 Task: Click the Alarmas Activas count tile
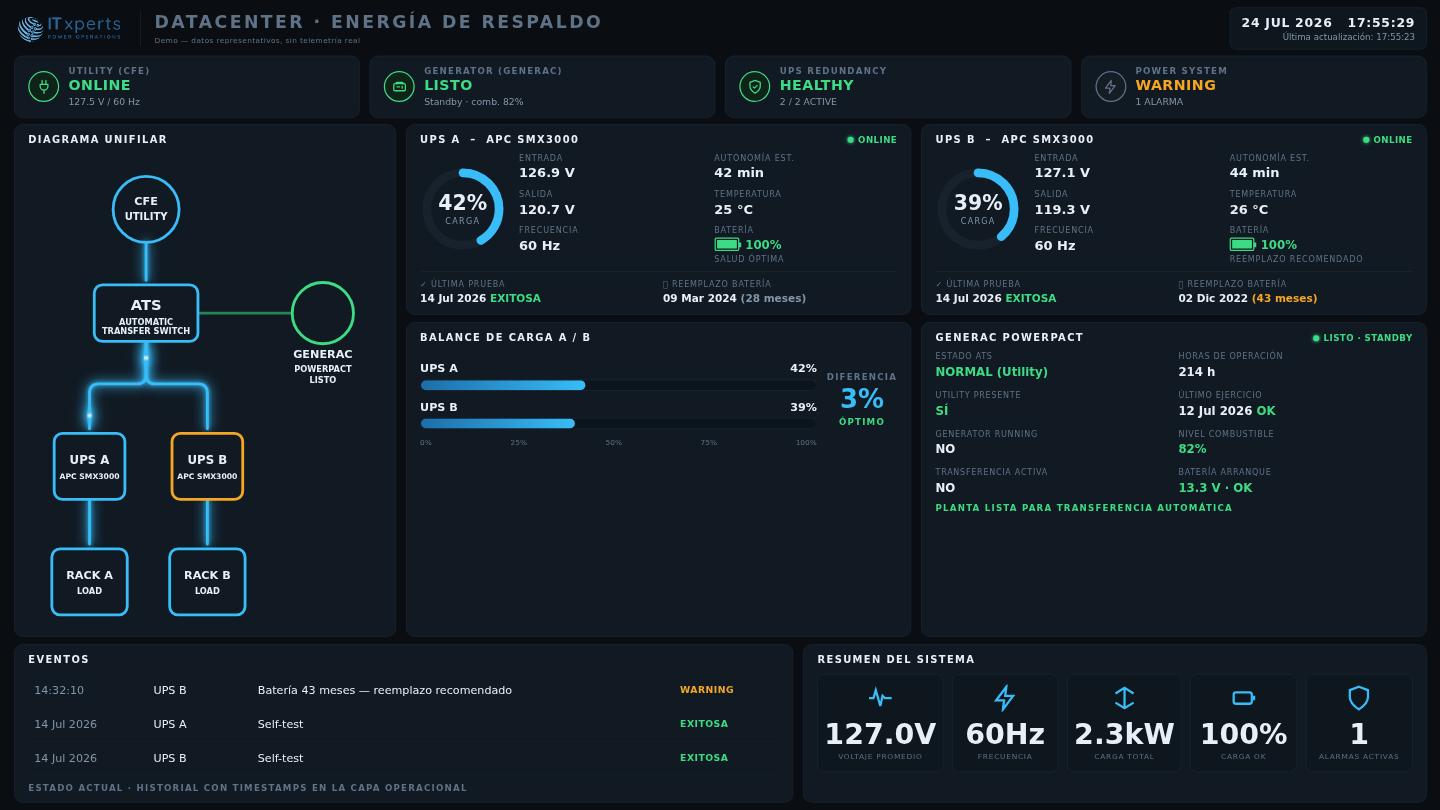[1358, 723]
